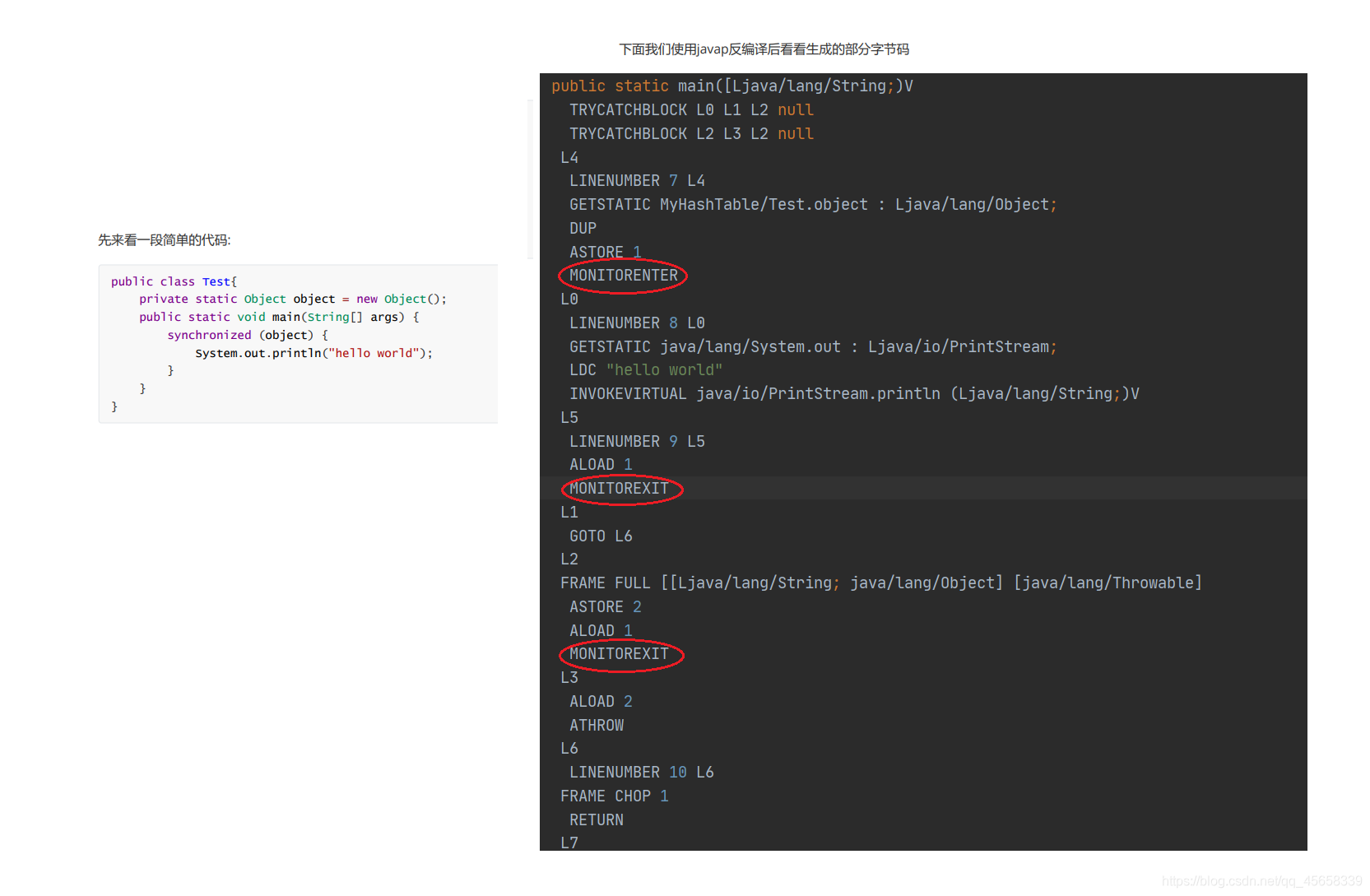Click the 'ASTORE 1' instruction
The width and height of the screenshot is (1370, 896).
click(x=605, y=253)
